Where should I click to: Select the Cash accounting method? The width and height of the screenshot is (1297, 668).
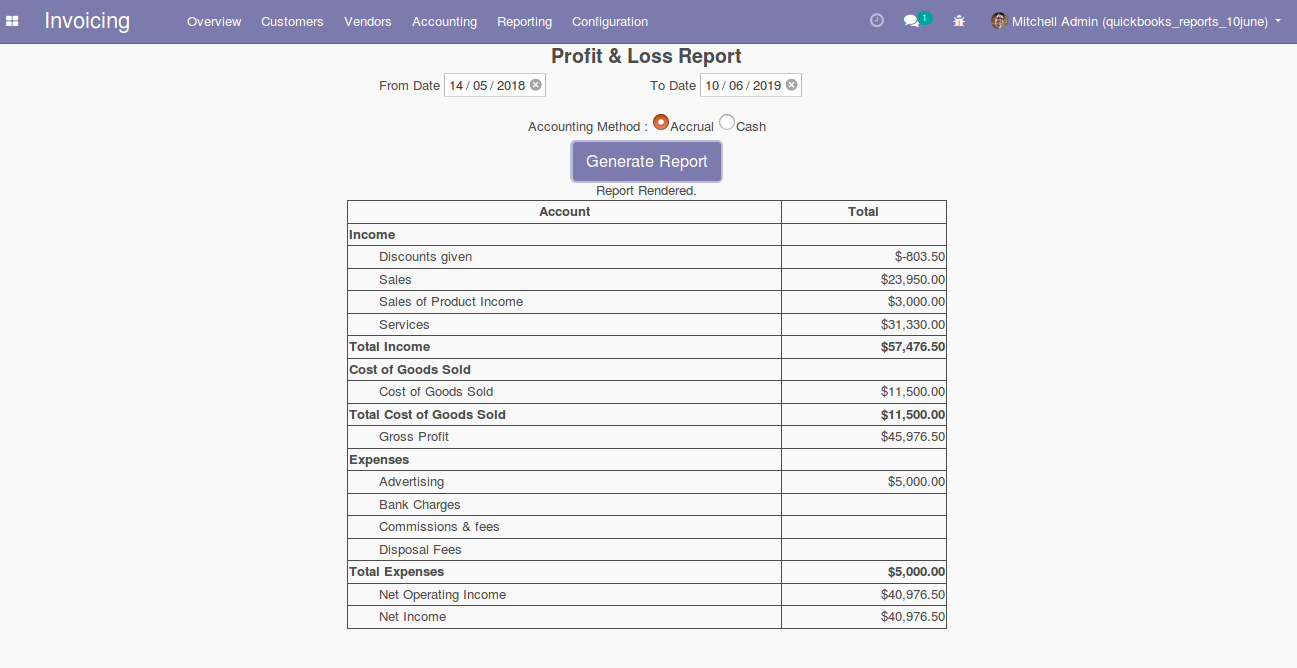click(x=727, y=122)
